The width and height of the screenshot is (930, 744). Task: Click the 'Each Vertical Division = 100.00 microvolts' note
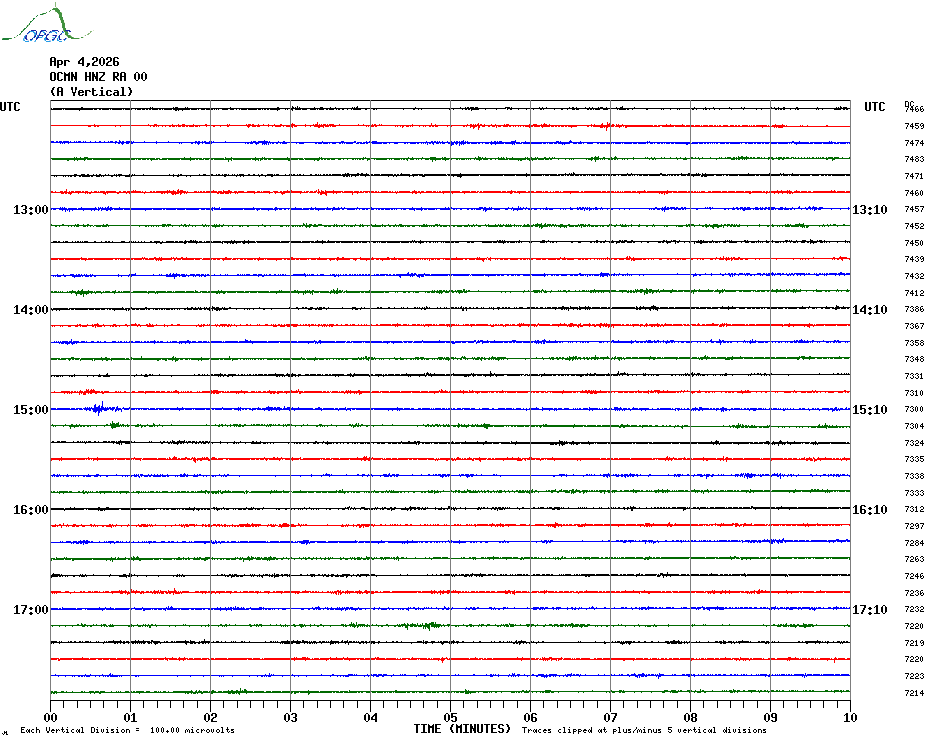pyautogui.click(x=128, y=730)
